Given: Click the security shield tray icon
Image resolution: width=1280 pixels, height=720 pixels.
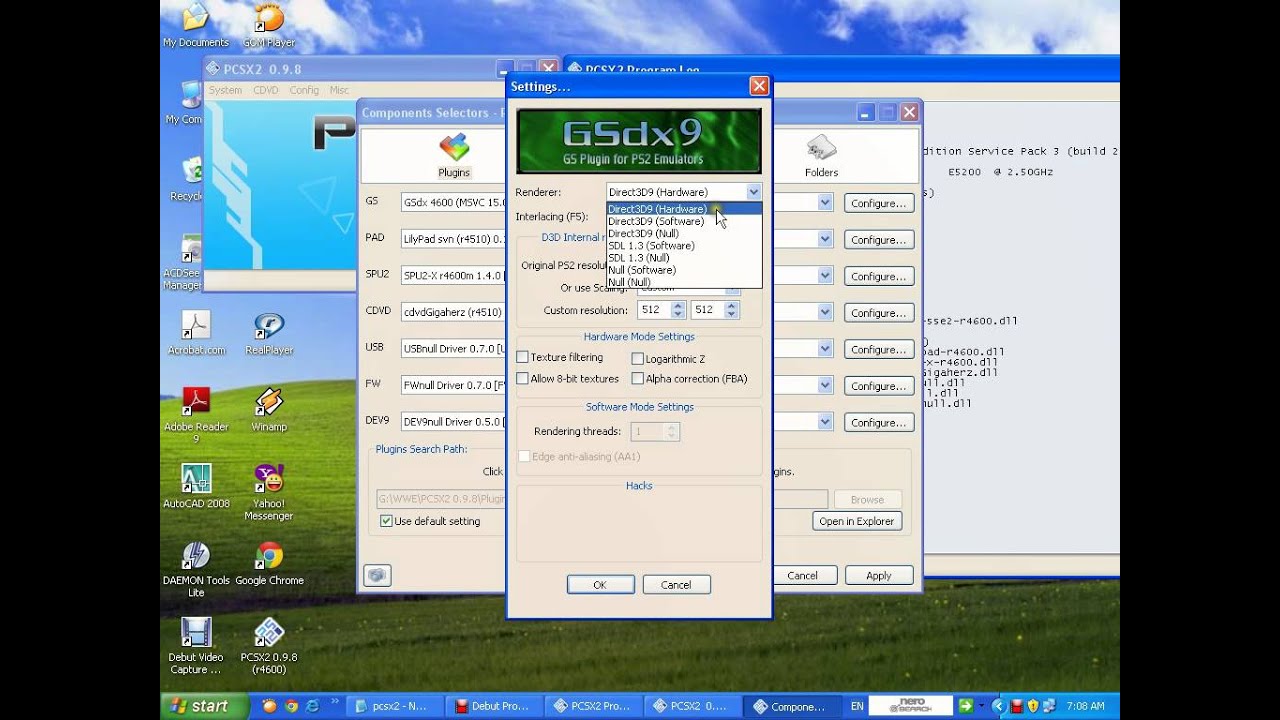Looking at the screenshot, I should [1033, 706].
